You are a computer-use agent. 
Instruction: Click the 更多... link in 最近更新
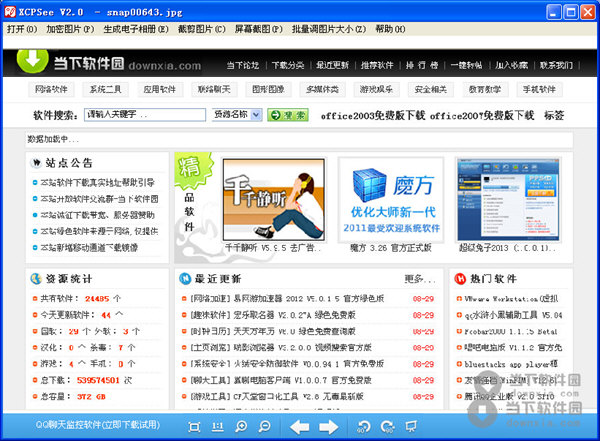point(420,279)
